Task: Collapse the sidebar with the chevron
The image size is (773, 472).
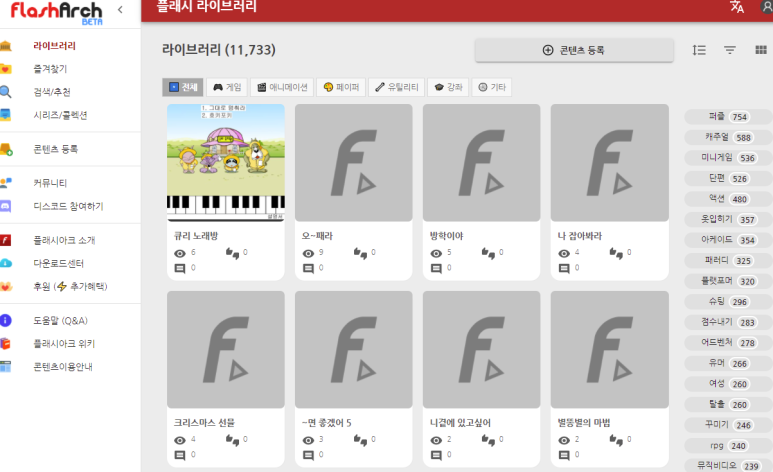Action: point(121,10)
